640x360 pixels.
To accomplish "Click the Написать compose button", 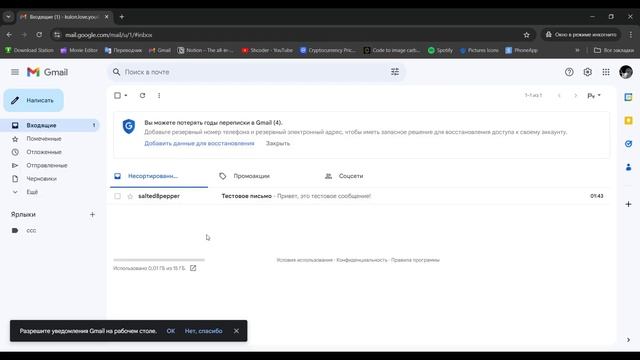I will pos(33,100).
